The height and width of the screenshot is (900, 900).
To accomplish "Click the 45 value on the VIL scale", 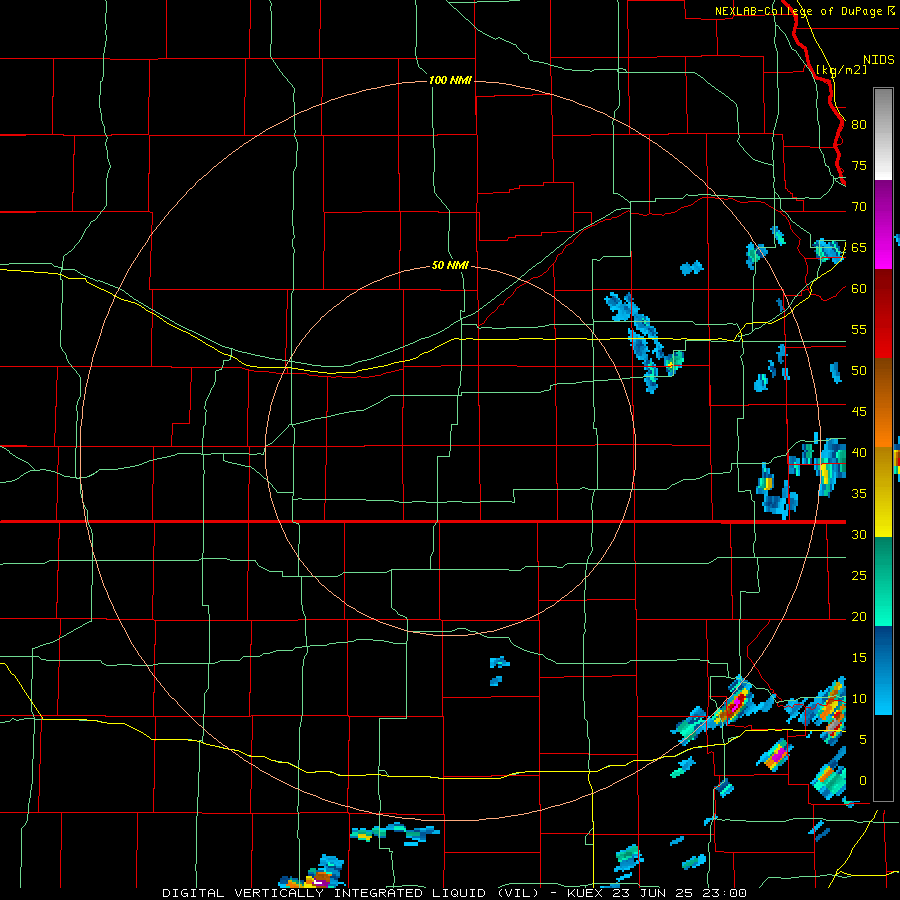I will coord(859,412).
